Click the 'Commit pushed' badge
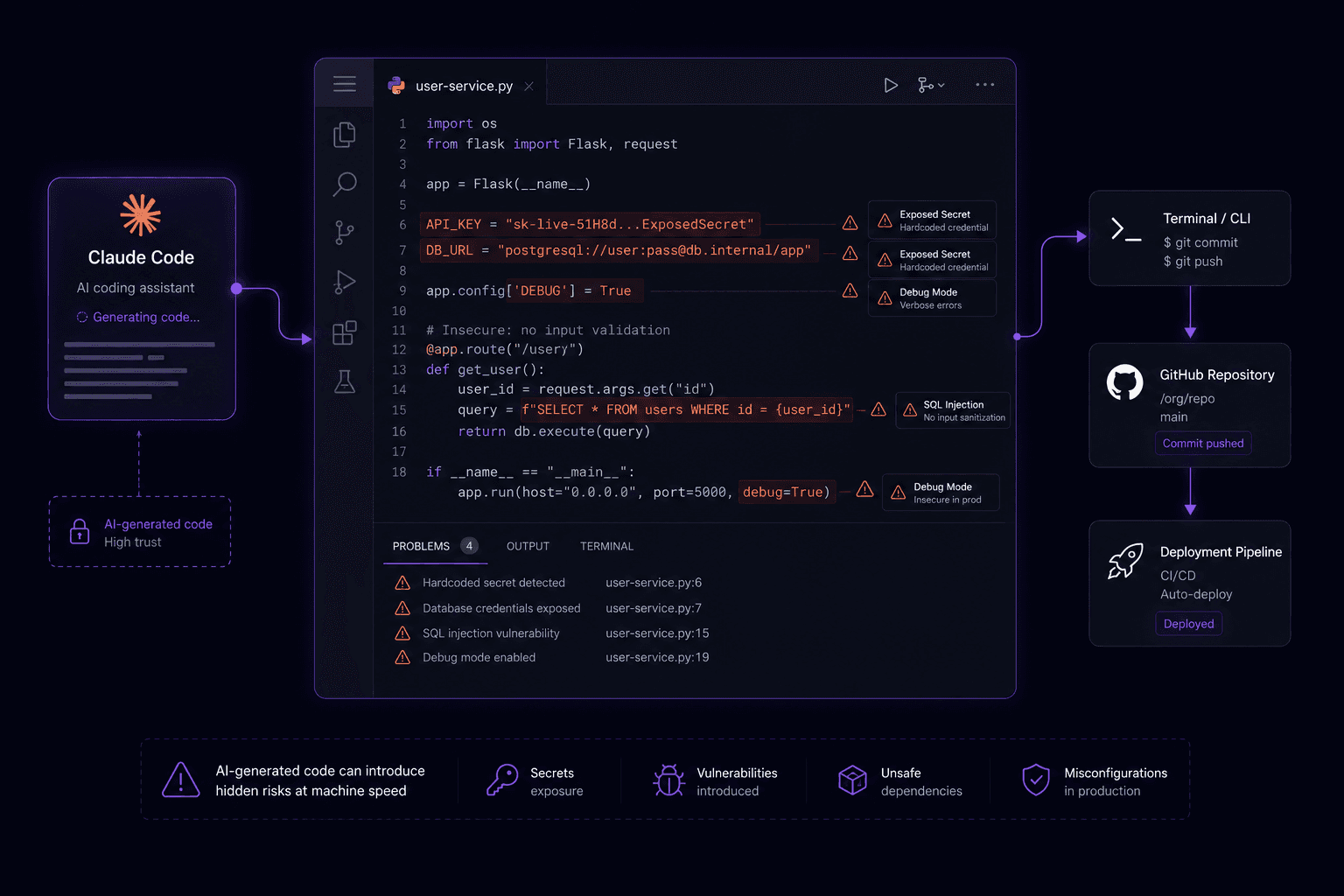Viewport: 1344px width, 896px height. coord(1203,444)
